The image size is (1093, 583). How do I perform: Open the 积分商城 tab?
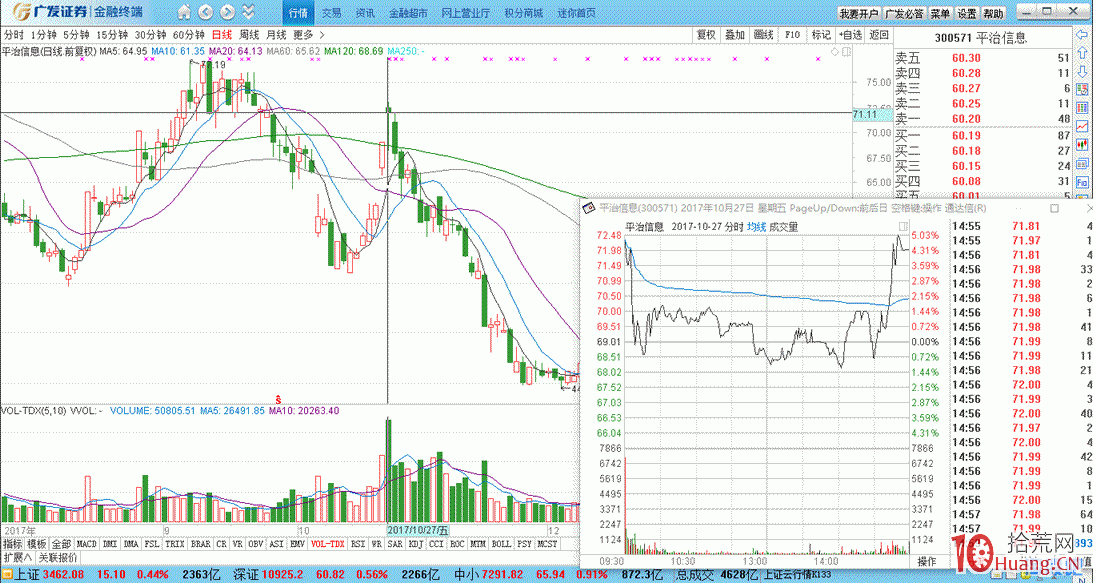coord(523,13)
